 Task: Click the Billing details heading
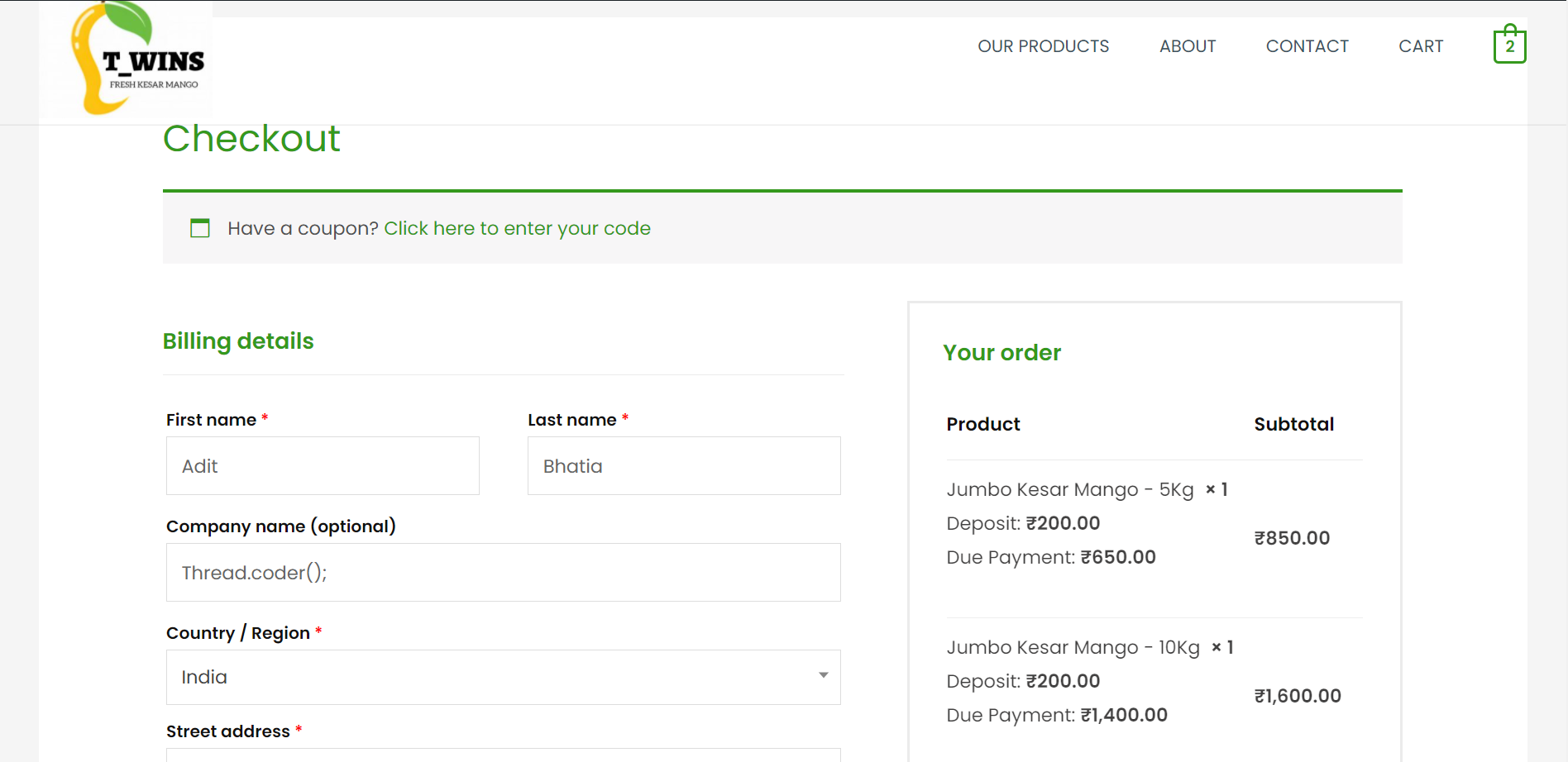pos(238,341)
